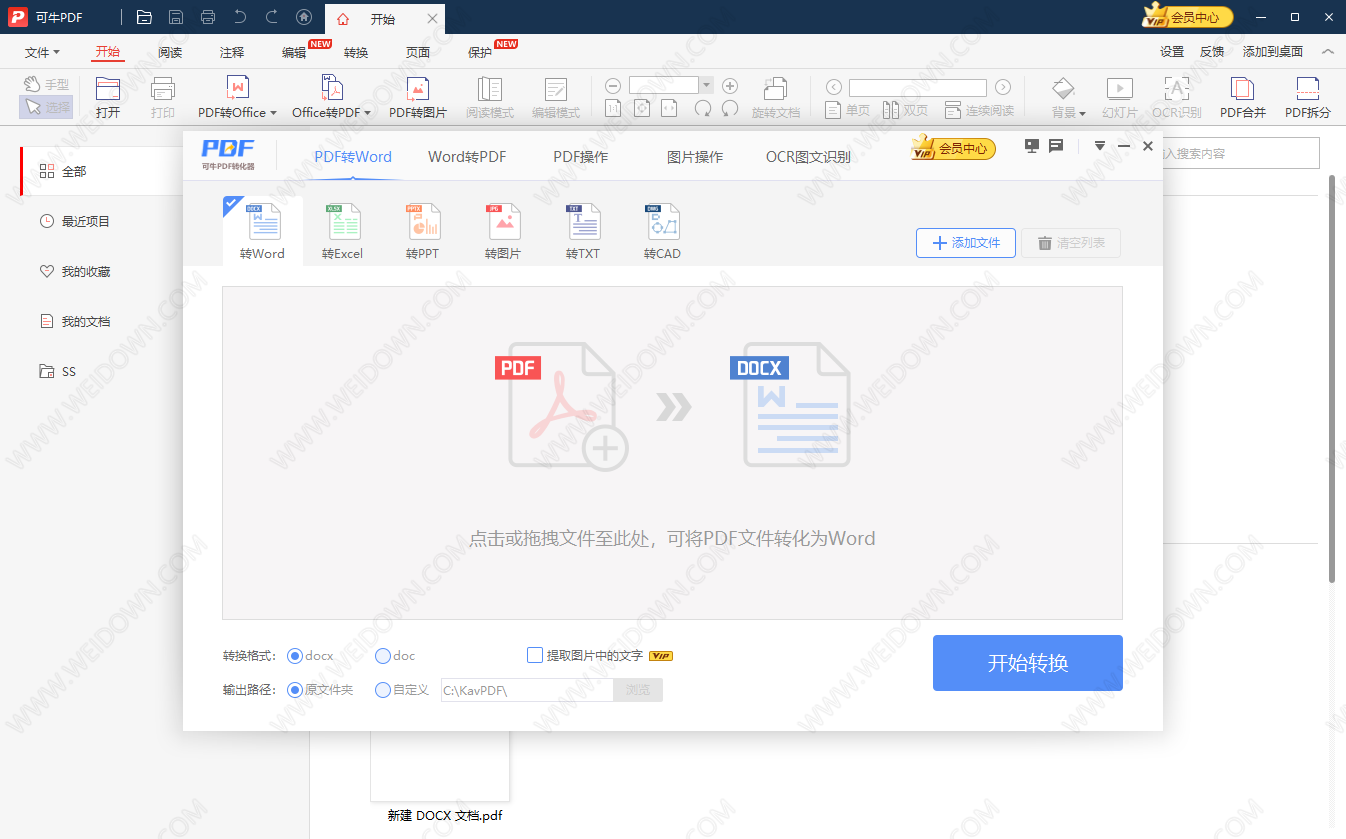Viewport: 1346px width, 839px height.
Task: Click the feedback chat icon in converter dialog
Action: pyautogui.click(x=1056, y=146)
